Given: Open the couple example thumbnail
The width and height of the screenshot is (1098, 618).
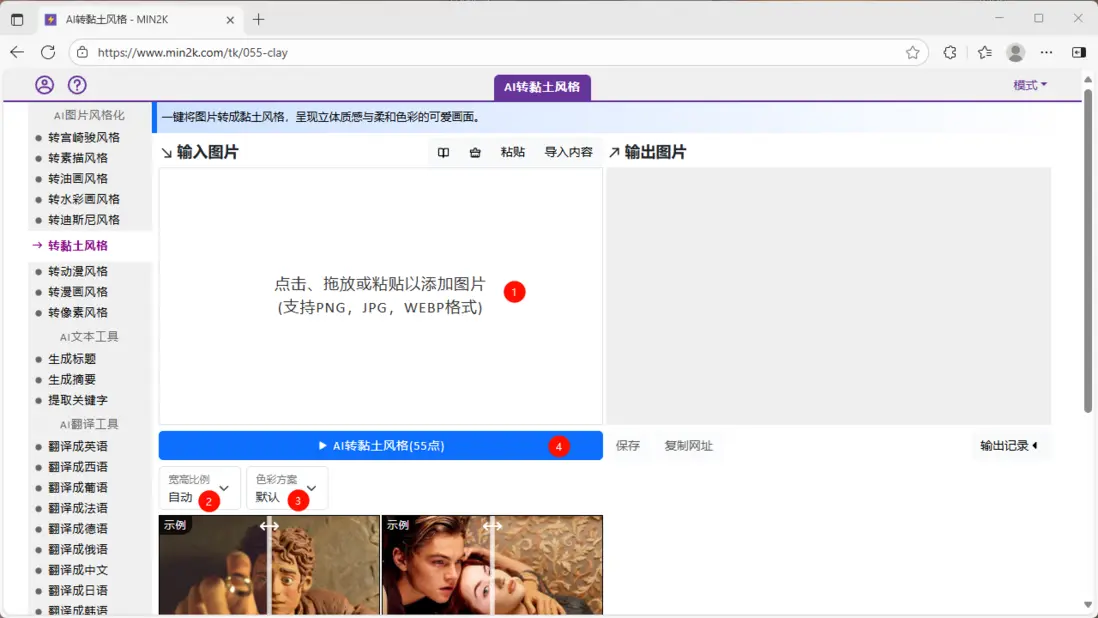Looking at the screenshot, I should tap(492, 566).
